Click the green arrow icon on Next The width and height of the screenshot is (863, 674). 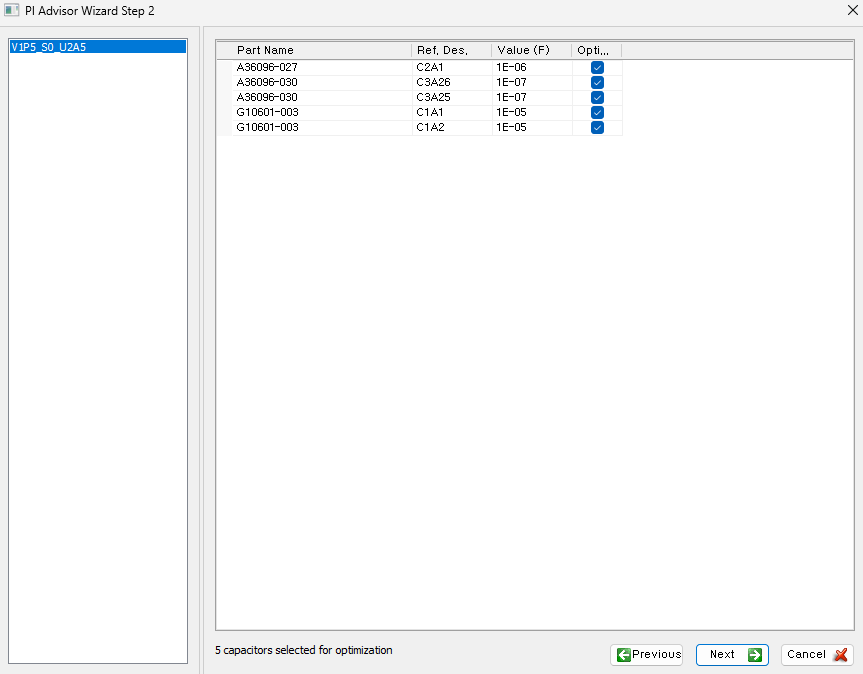tap(755, 655)
